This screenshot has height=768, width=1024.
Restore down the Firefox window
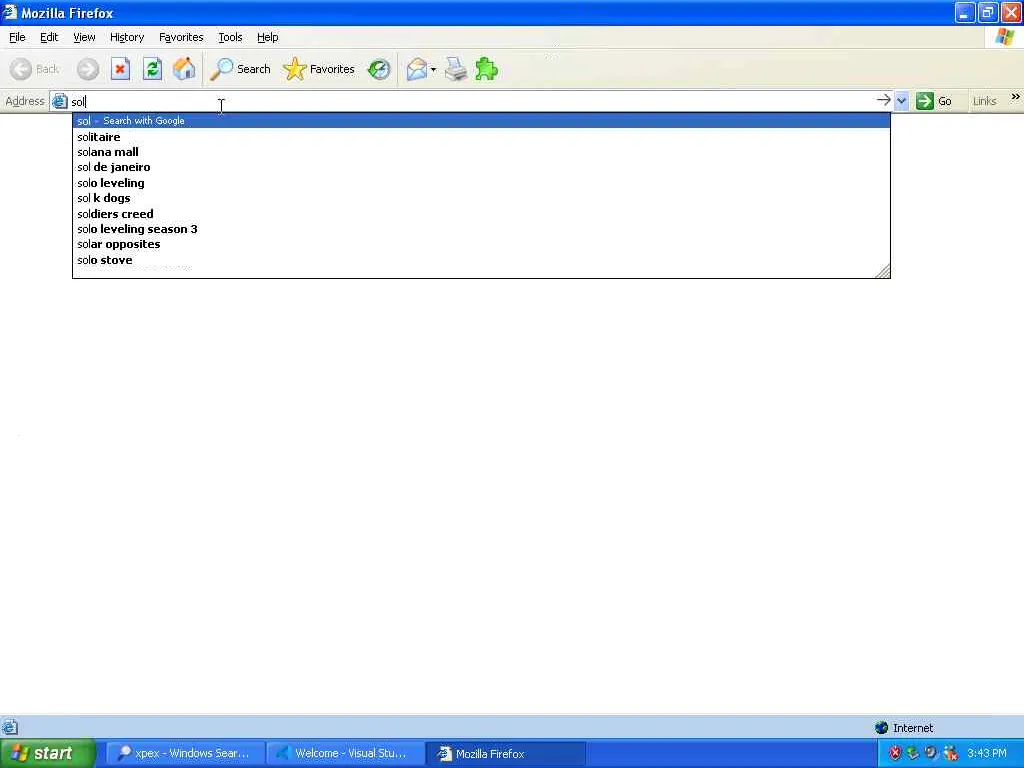point(987,12)
